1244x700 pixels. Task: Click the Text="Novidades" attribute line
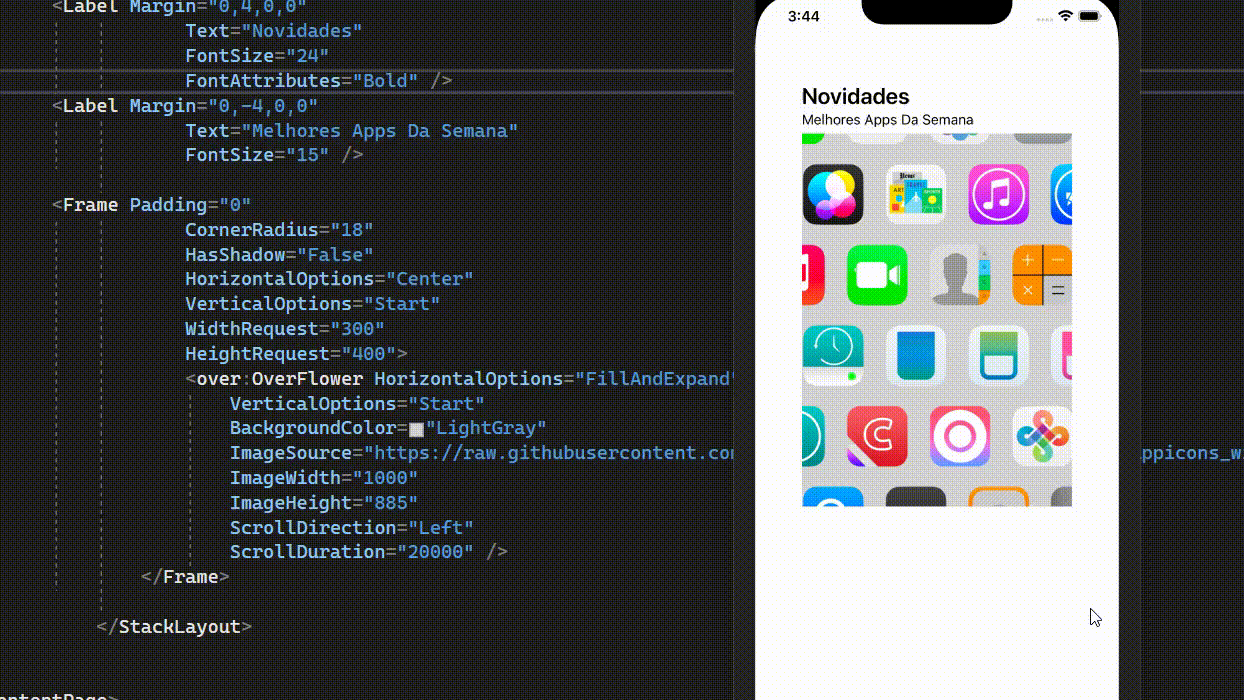[x=274, y=31]
